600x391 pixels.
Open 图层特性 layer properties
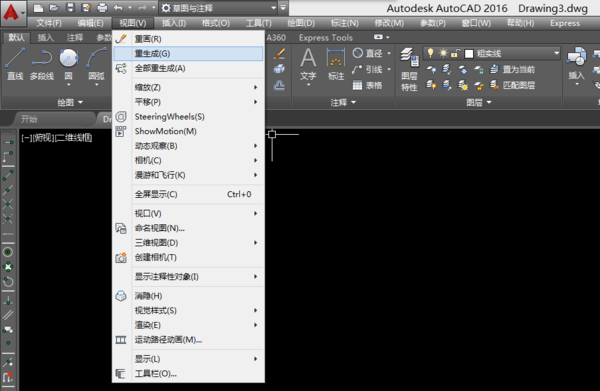coord(409,69)
